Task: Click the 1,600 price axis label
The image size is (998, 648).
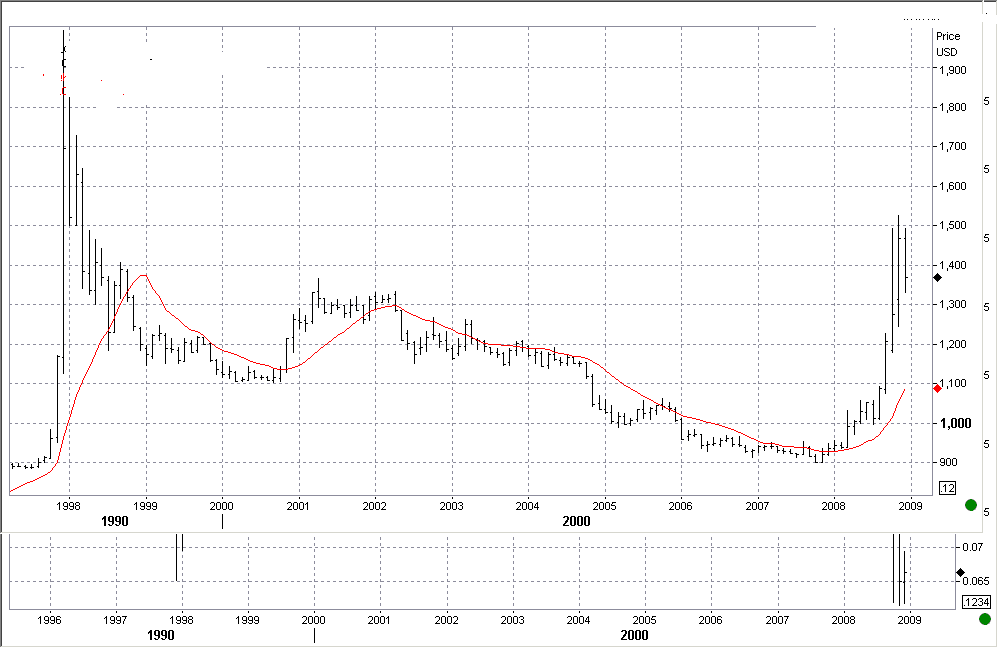Action: (953, 187)
